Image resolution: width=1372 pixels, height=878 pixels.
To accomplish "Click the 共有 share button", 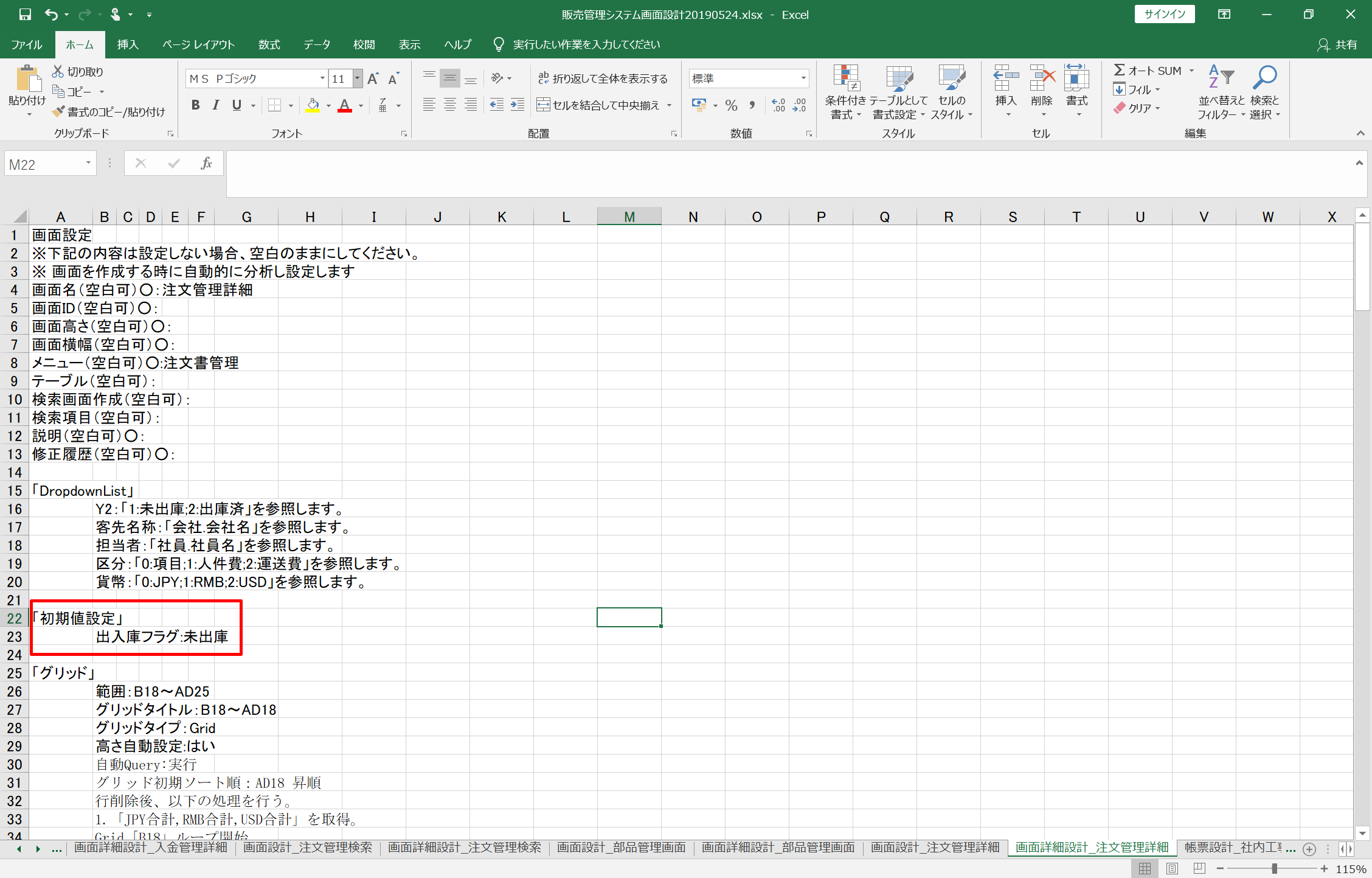I will coord(1339,44).
